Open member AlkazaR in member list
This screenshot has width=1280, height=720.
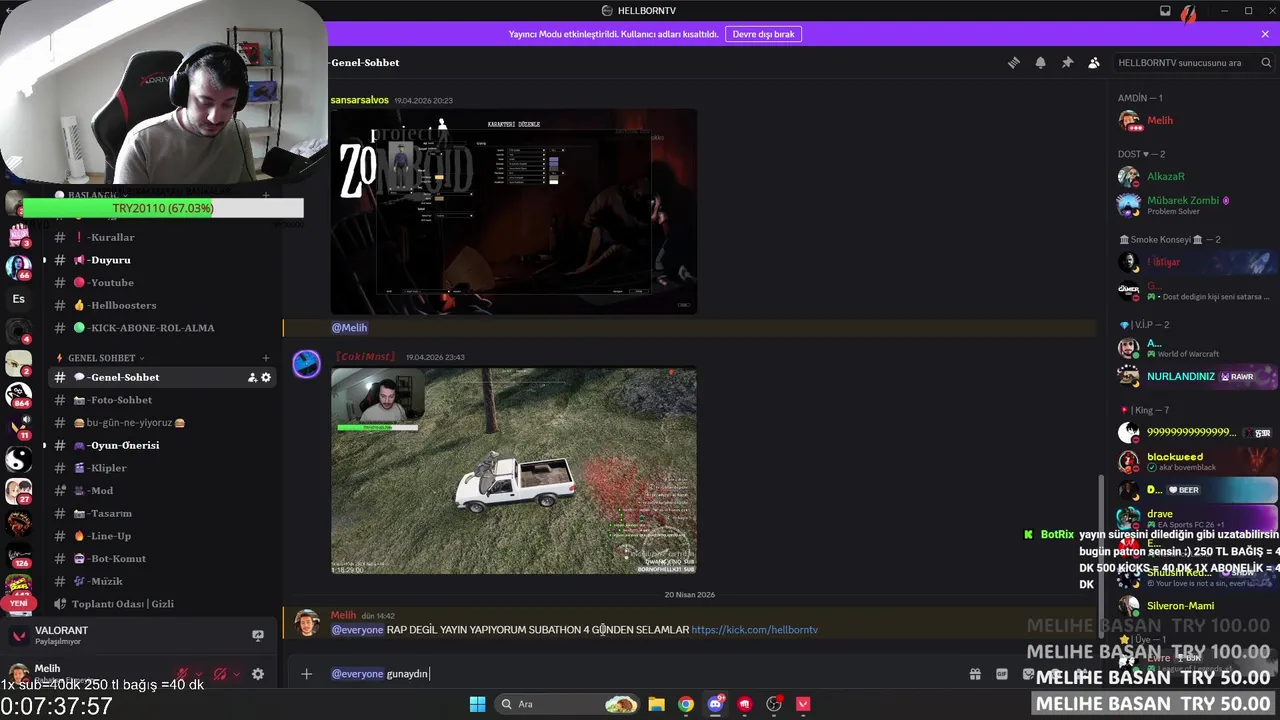(1195, 177)
